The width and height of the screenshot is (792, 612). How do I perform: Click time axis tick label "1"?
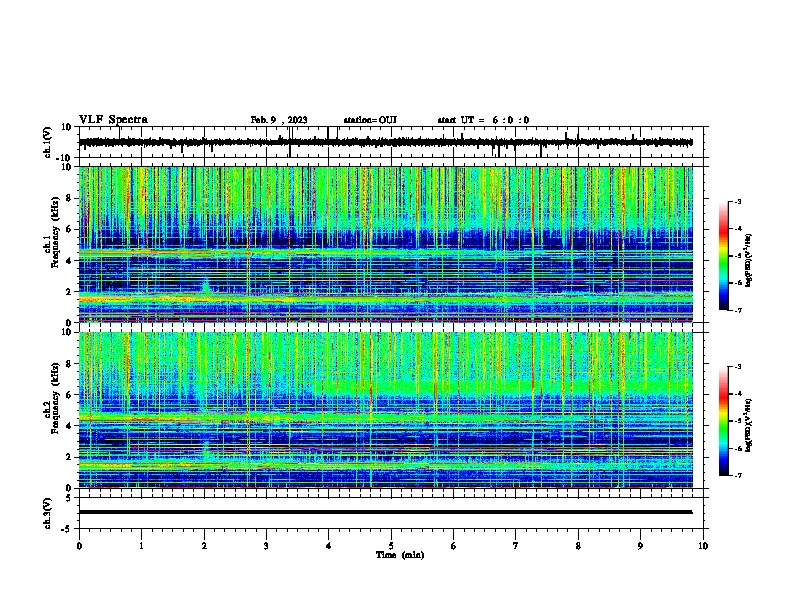141,546
